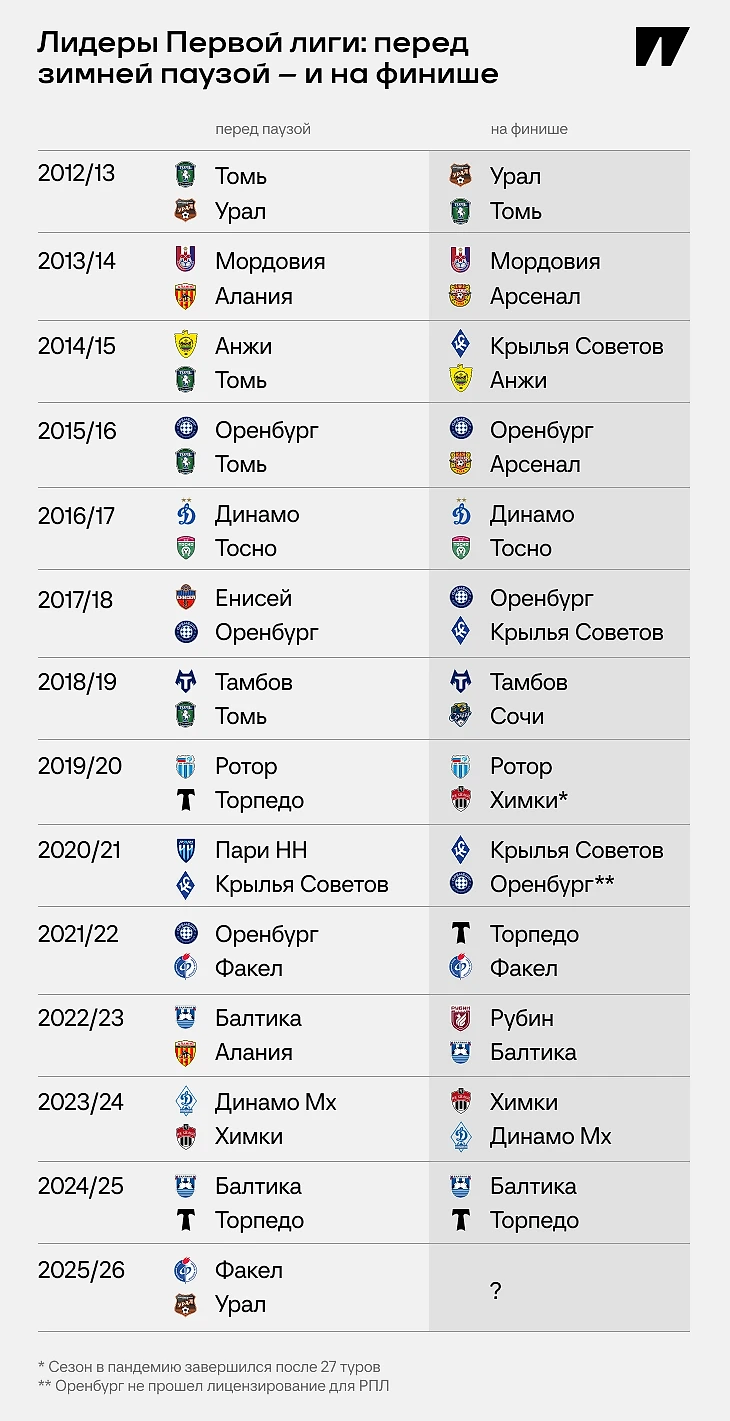Viewport: 730px width, 1421px height.
Task: Click the Rubin crest in 2022/23 finish column
Action: [461, 1018]
